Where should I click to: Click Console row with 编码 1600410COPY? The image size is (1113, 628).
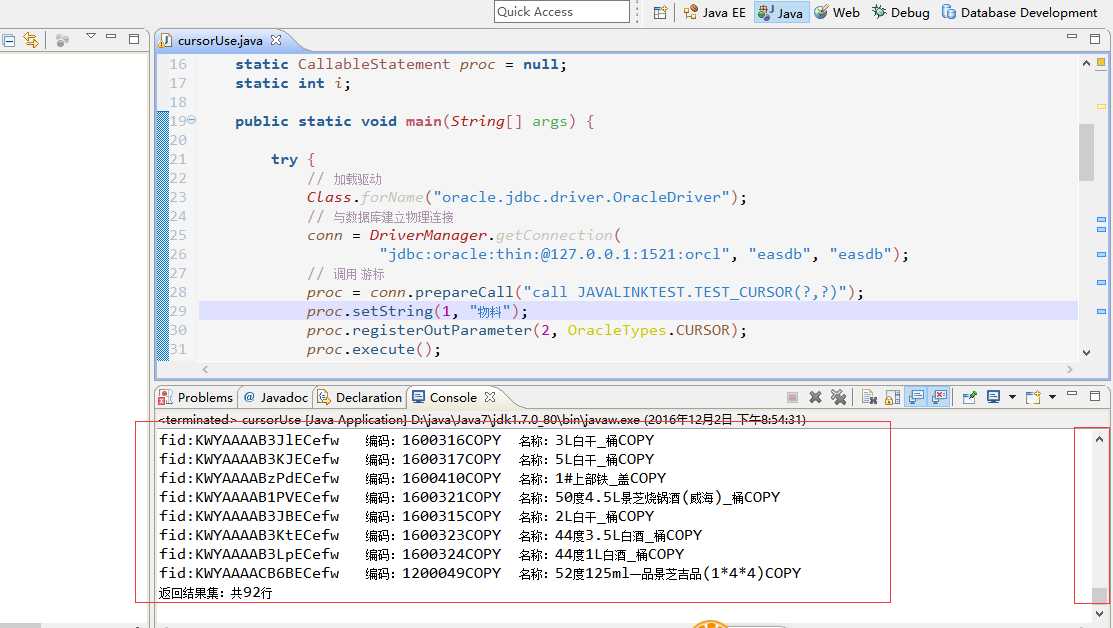coord(412,478)
